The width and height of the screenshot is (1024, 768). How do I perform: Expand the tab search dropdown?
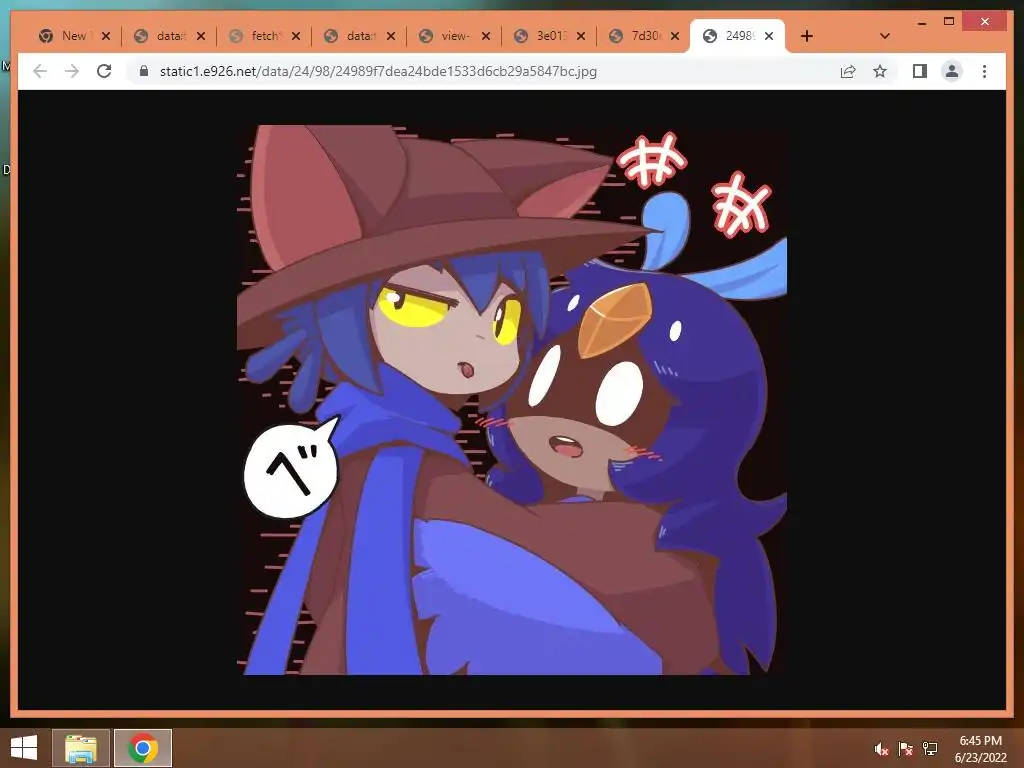point(885,36)
